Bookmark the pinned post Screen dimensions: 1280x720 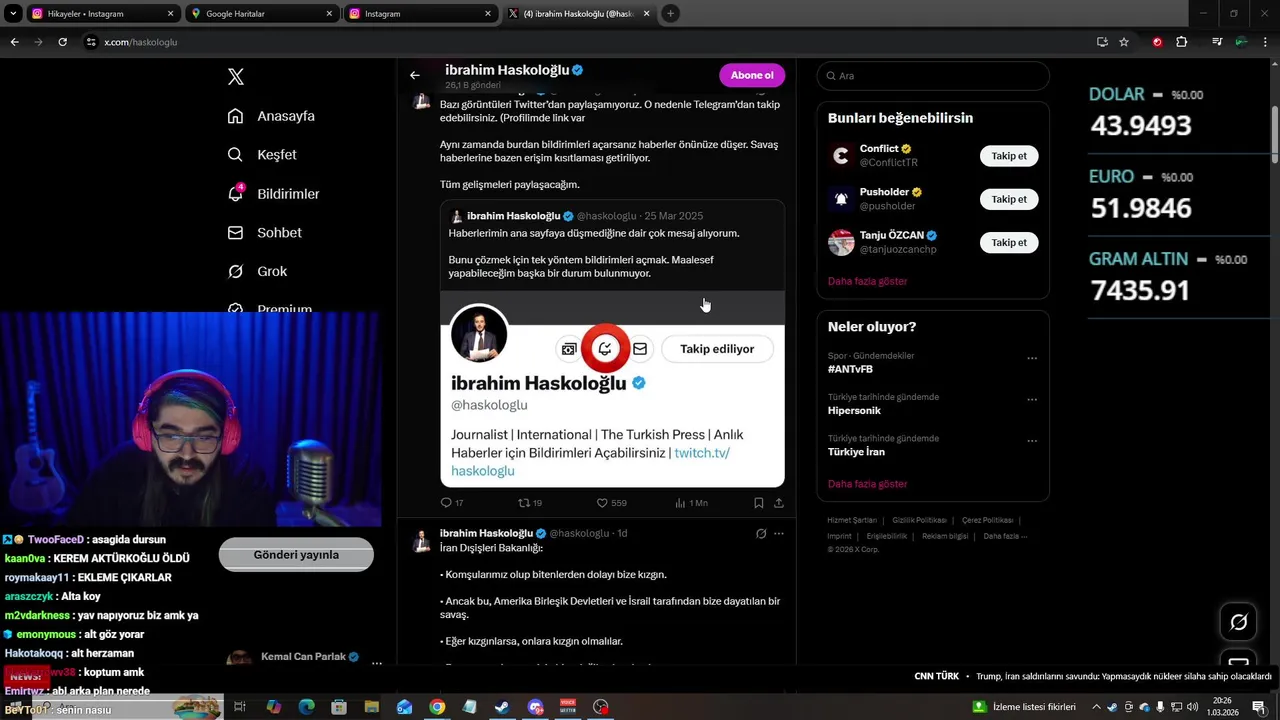click(759, 503)
